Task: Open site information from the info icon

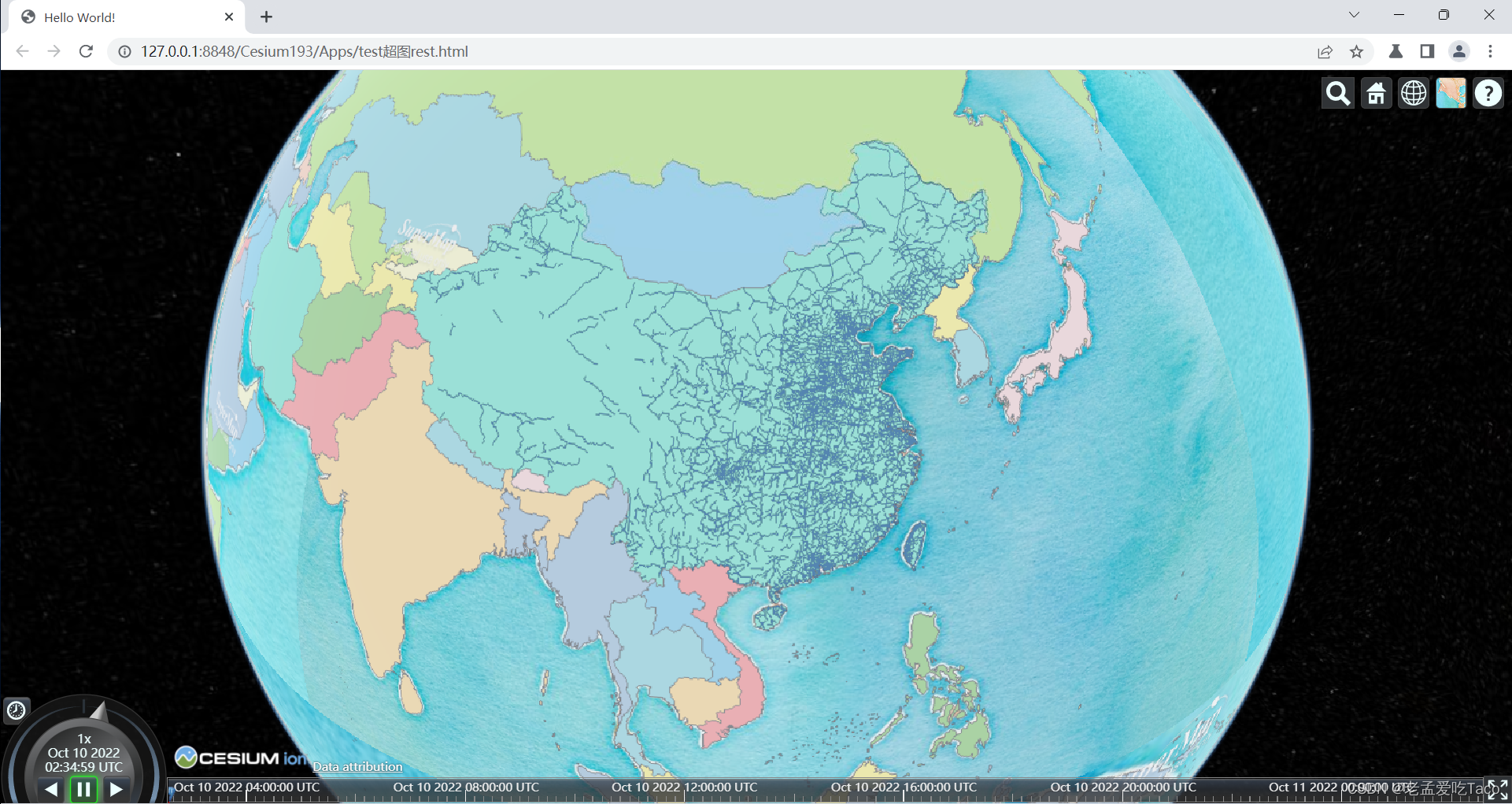Action: tap(124, 51)
